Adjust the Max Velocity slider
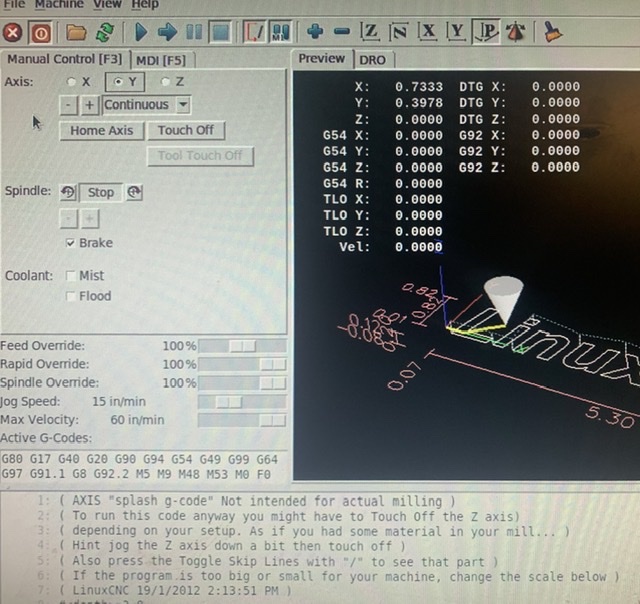The width and height of the screenshot is (640, 604). point(242,420)
